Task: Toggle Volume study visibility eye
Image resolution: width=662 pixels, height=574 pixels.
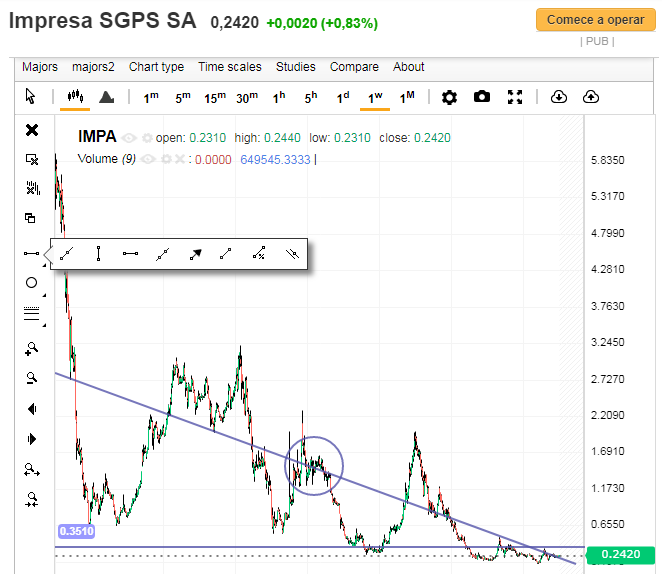Action: pos(148,160)
